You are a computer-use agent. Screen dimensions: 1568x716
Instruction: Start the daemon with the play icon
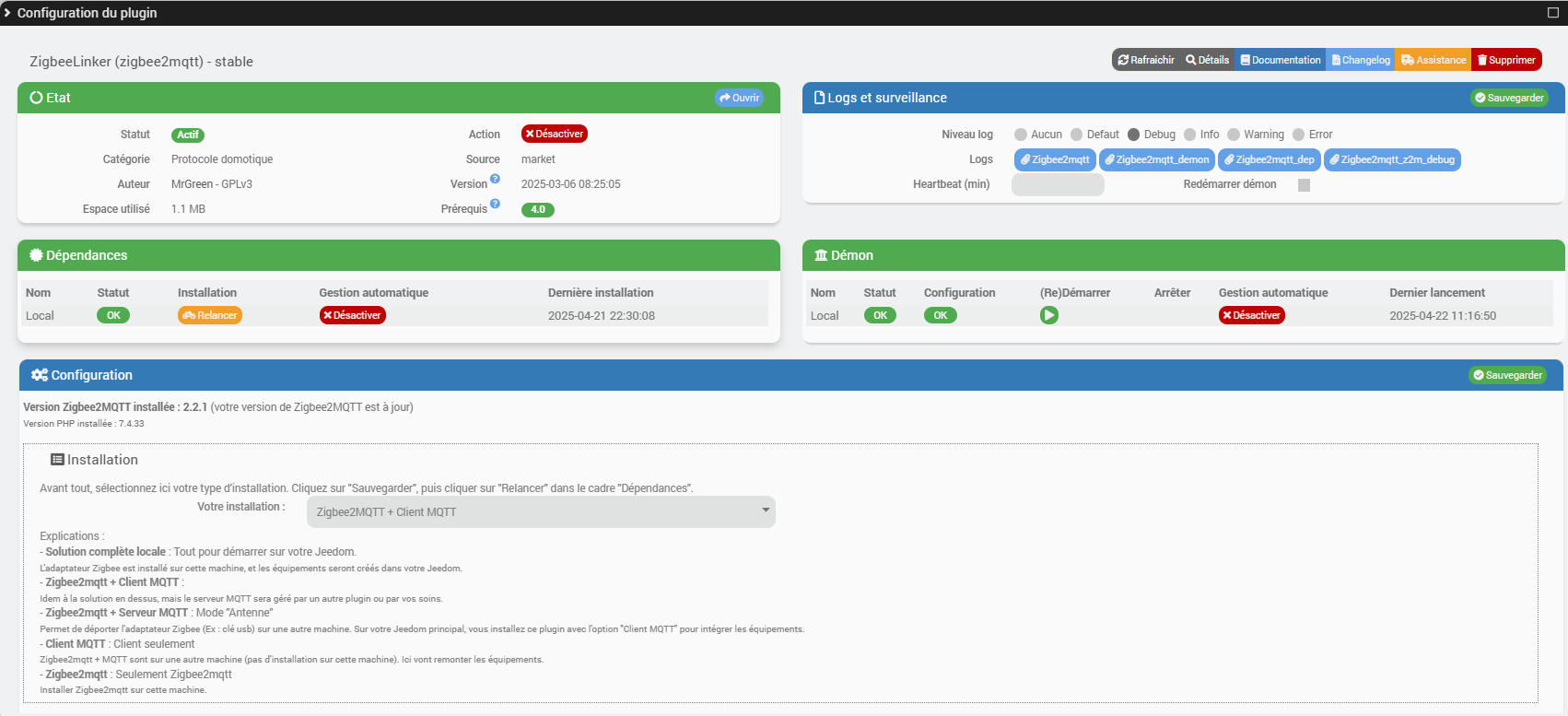1049,315
